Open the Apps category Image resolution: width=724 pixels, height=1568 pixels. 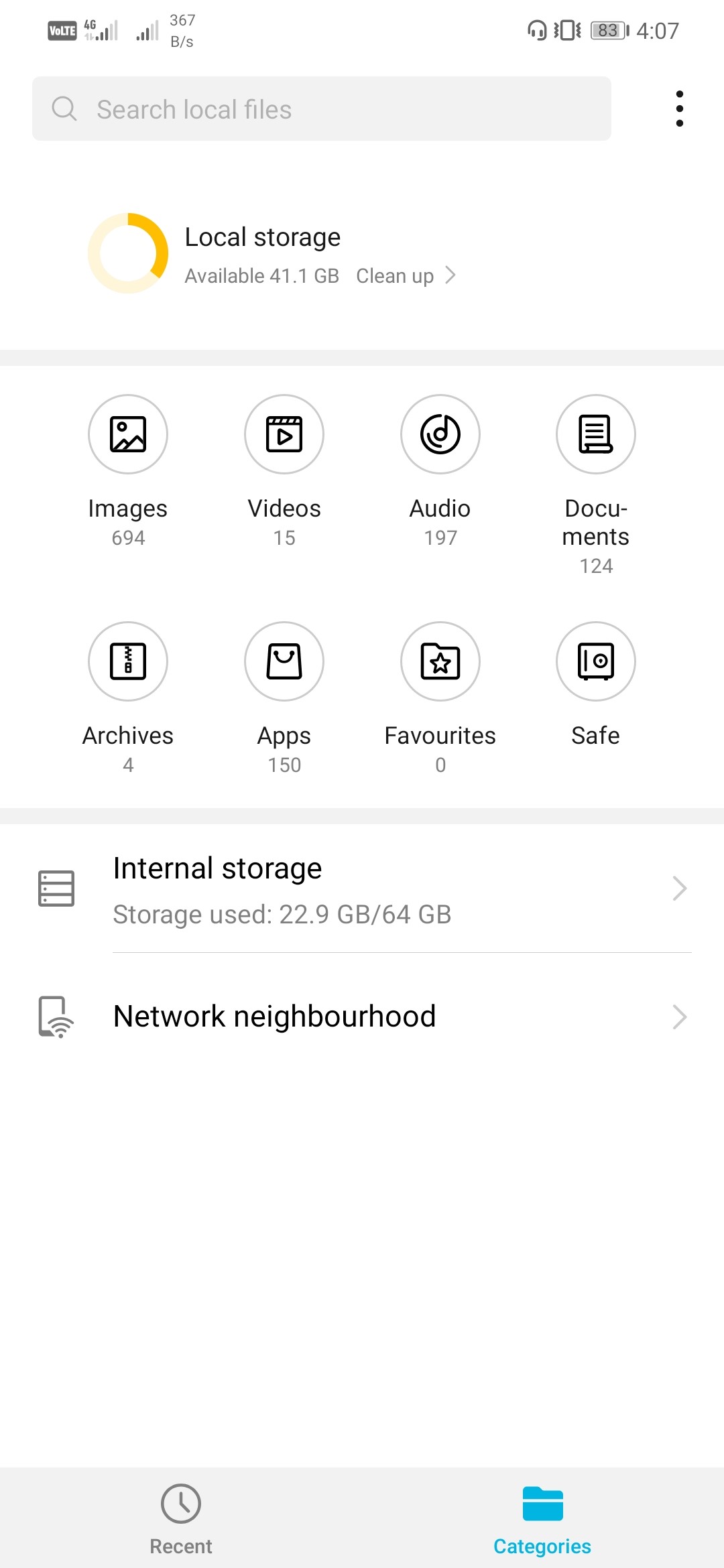[284, 661]
